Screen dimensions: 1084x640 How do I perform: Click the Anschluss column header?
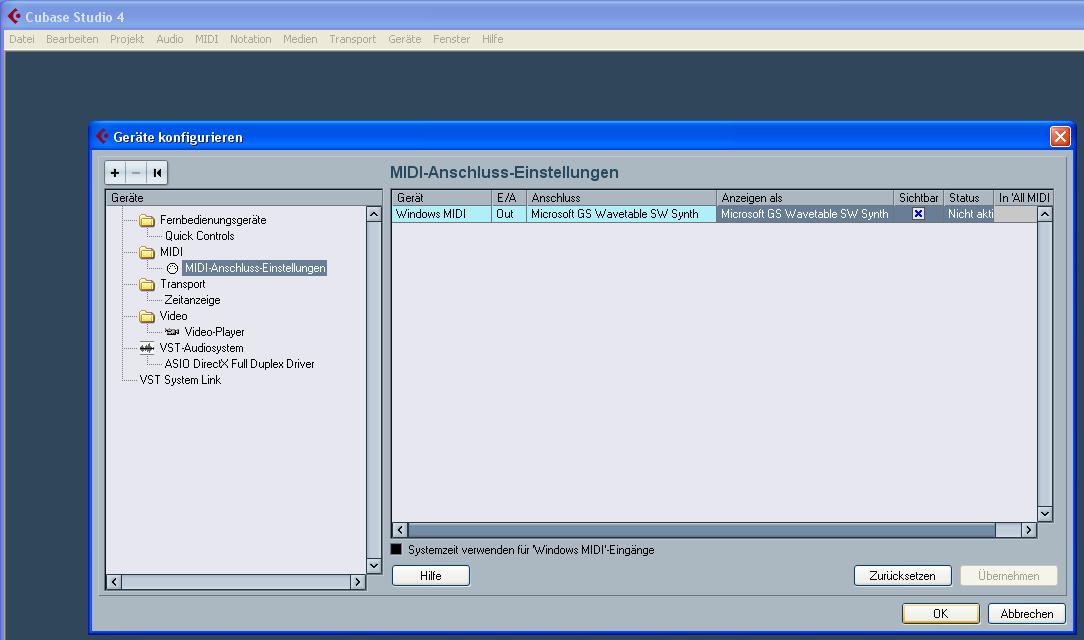pos(622,198)
